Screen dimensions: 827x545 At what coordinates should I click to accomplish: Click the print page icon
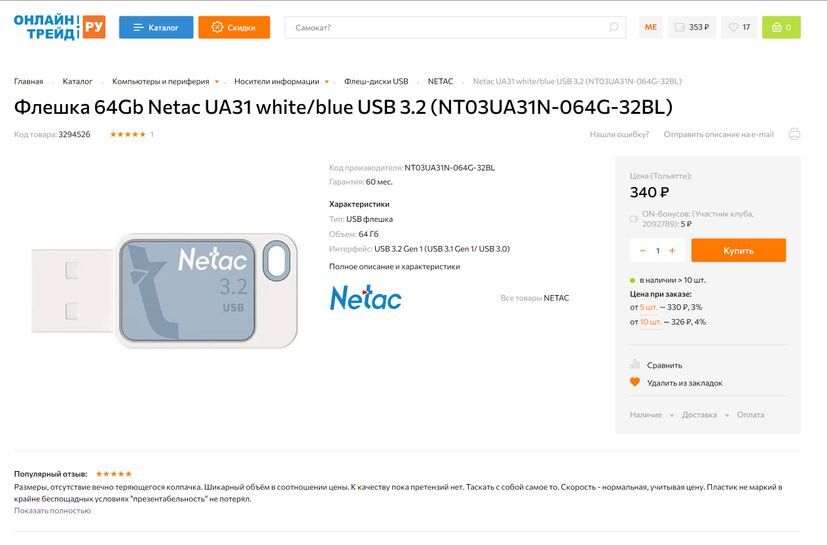click(794, 134)
